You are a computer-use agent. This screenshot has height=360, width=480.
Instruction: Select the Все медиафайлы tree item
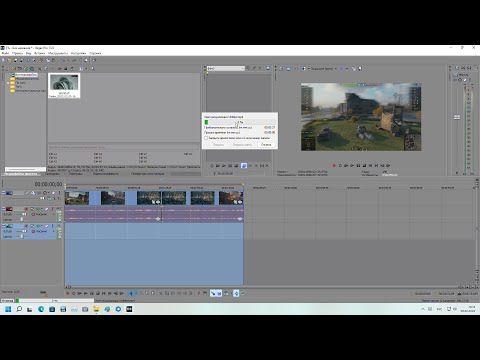click(26, 75)
